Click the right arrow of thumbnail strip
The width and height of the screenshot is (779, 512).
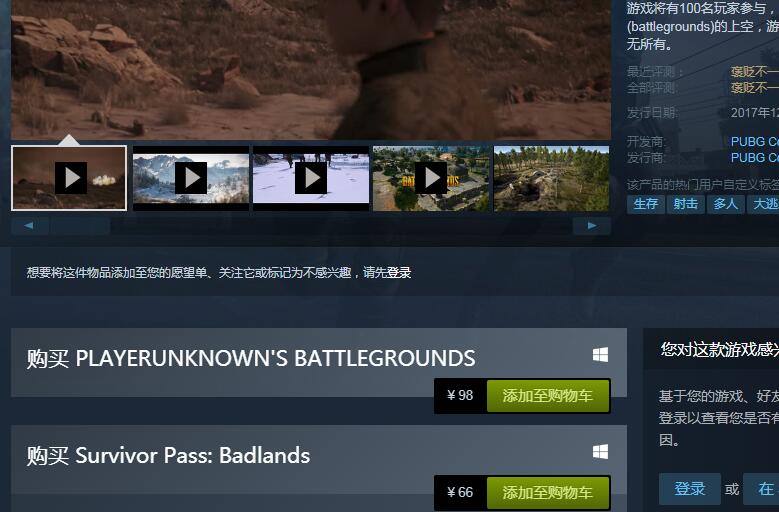(592, 225)
